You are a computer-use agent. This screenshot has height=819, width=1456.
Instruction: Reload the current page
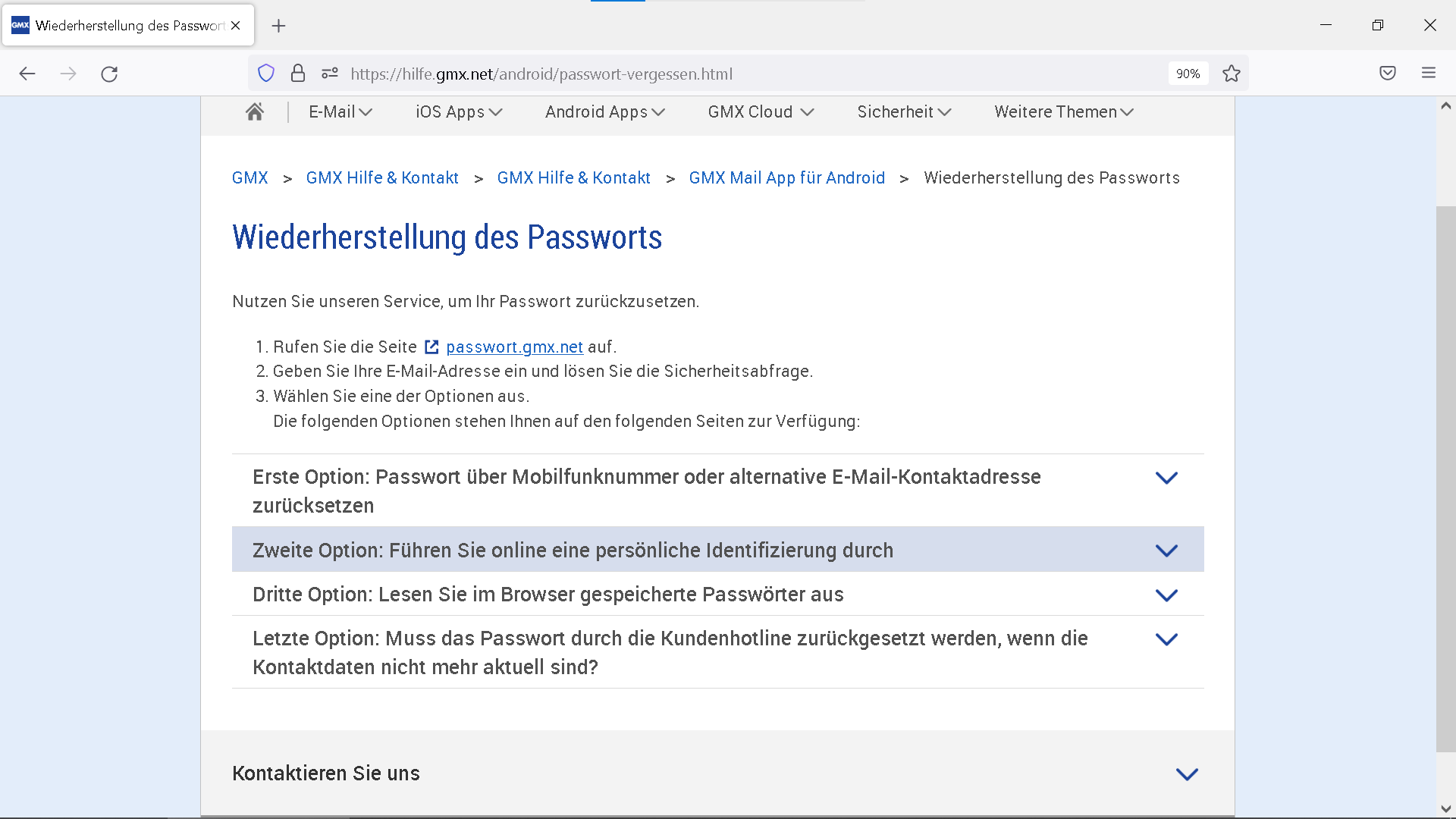coord(109,74)
